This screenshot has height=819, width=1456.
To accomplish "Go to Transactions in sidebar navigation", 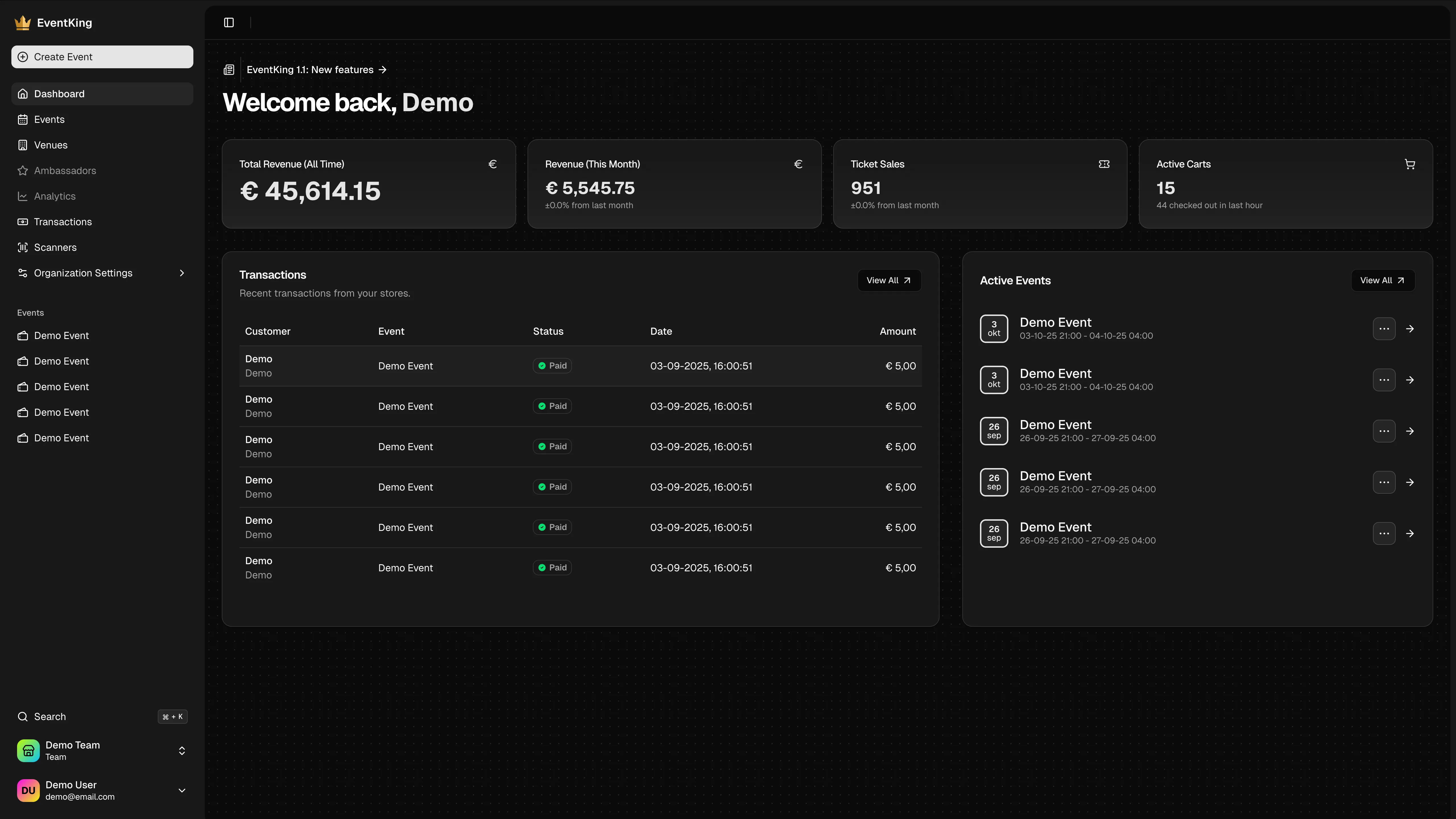I will pos(62,222).
